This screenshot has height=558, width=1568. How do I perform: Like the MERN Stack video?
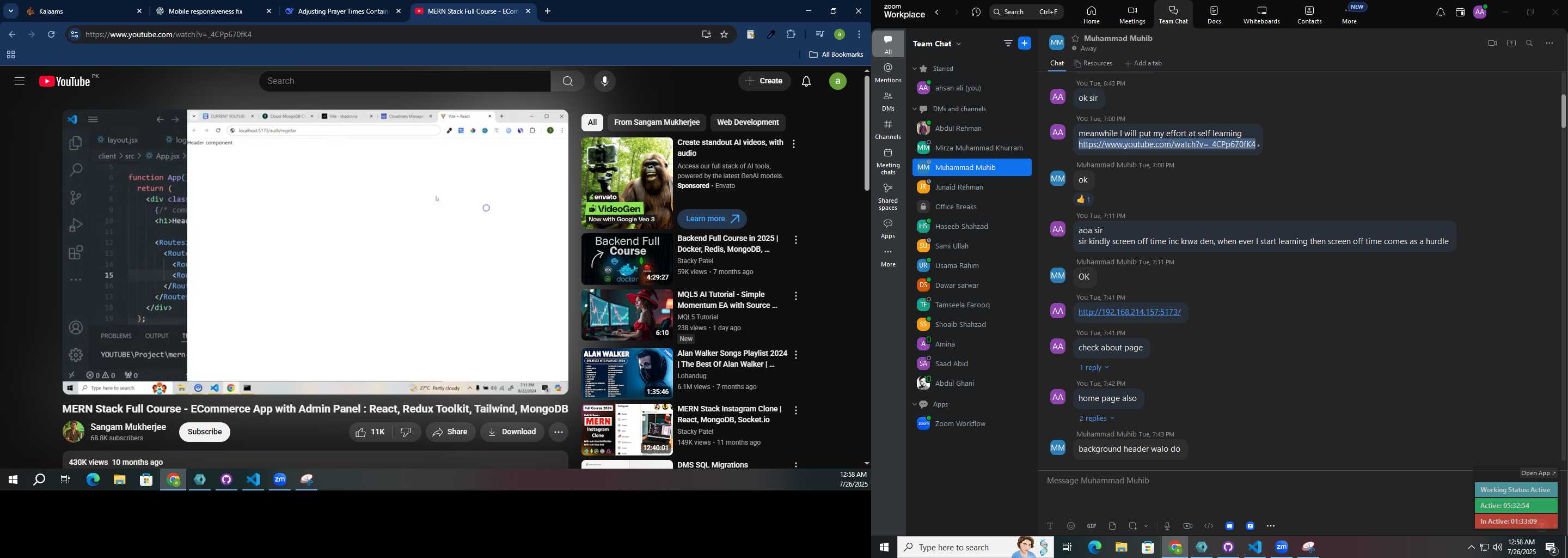[370, 432]
